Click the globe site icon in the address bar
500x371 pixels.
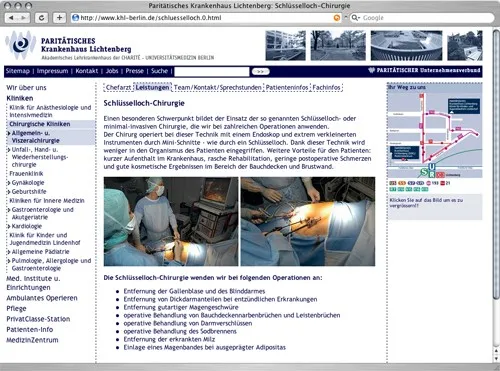[x=76, y=18]
